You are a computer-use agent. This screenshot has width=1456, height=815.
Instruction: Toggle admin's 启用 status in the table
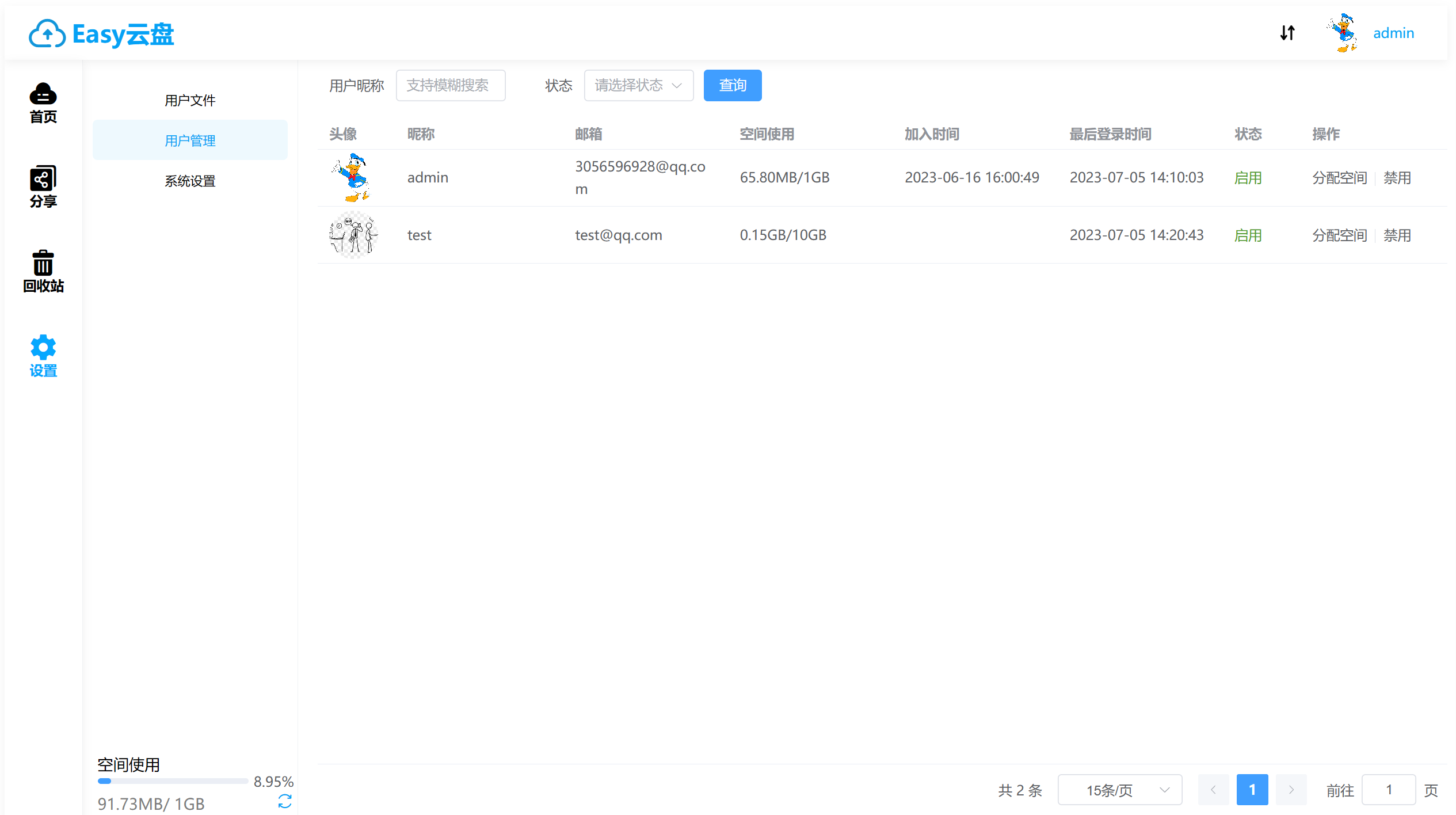point(1248,177)
